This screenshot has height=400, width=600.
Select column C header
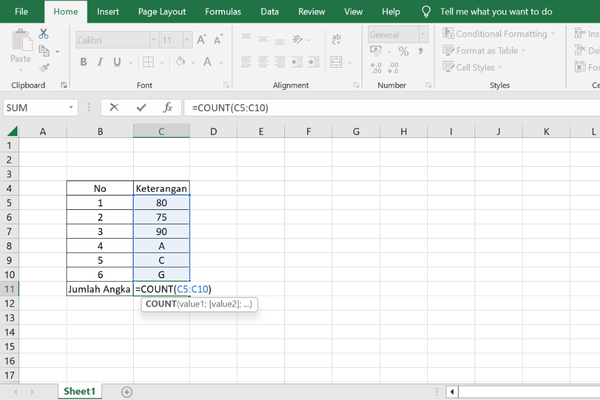[161, 131]
